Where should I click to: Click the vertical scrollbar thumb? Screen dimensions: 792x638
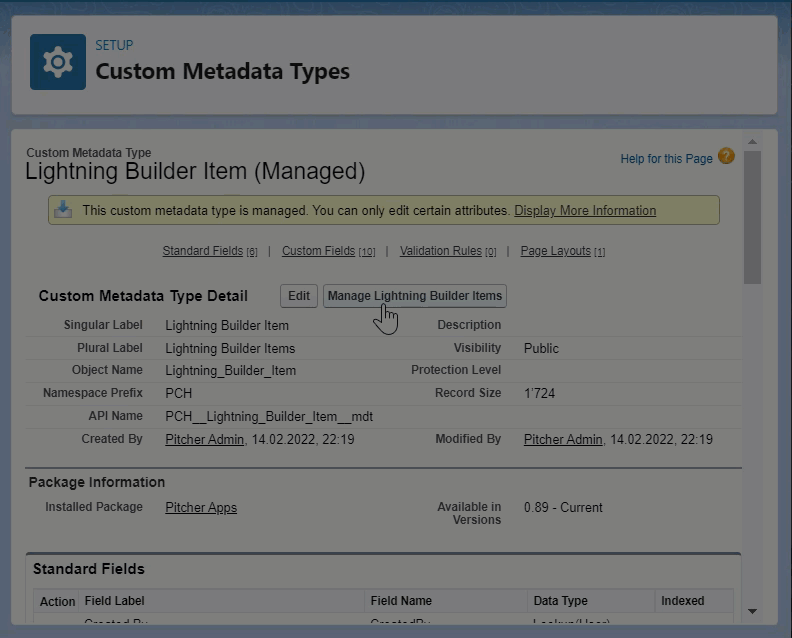pos(752,215)
